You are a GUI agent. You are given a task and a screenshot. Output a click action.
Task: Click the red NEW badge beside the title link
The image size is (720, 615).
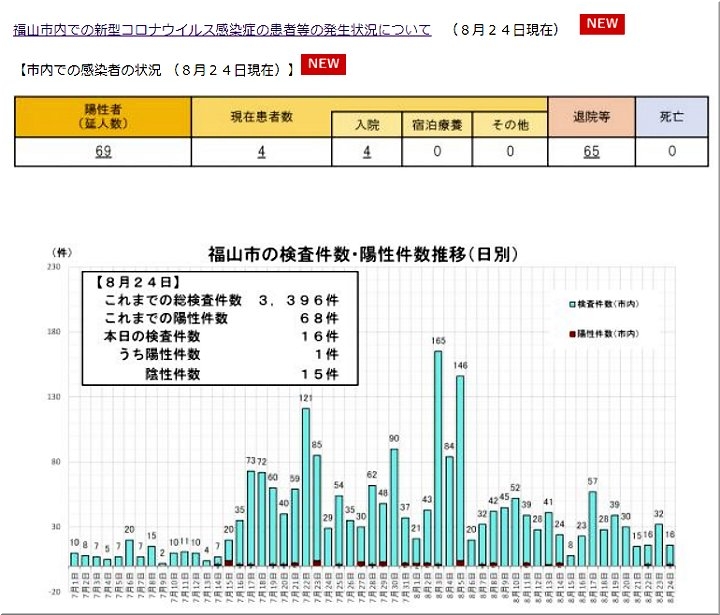point(602,24)
